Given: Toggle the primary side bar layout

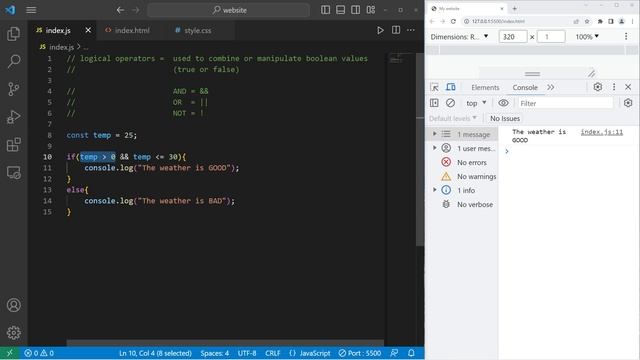Looking at the screenshot, I should click(325, 10).
